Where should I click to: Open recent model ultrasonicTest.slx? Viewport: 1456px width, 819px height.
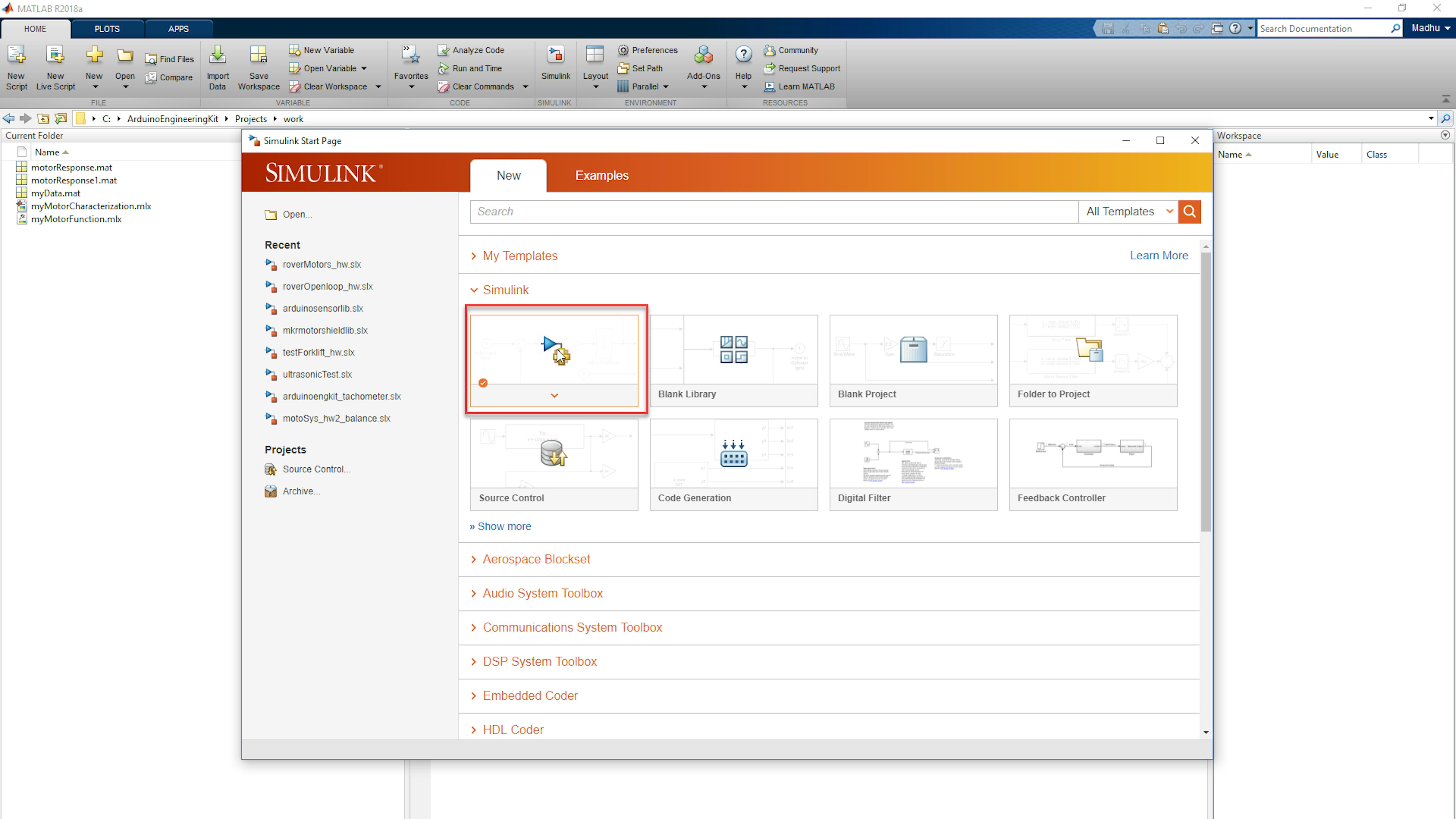[x=309, y=374]
